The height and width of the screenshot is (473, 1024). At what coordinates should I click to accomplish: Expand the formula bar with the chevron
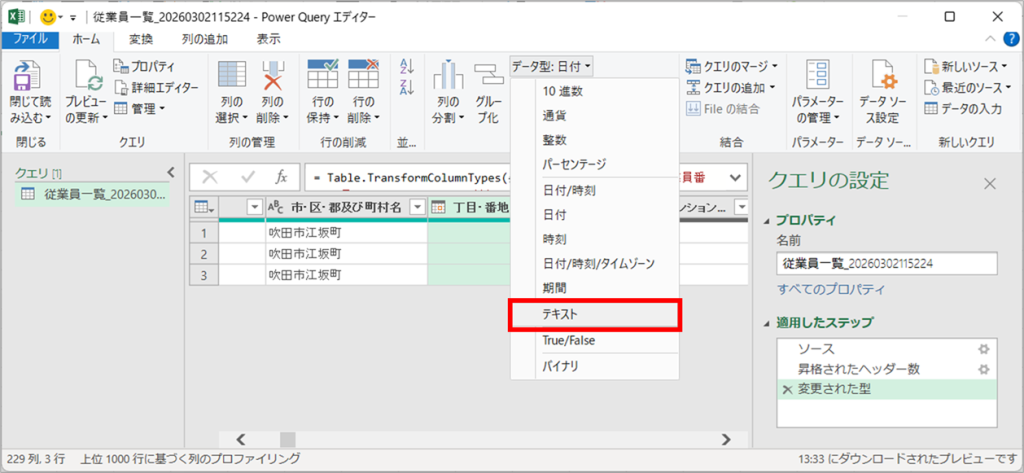click(x=737, y=176)
